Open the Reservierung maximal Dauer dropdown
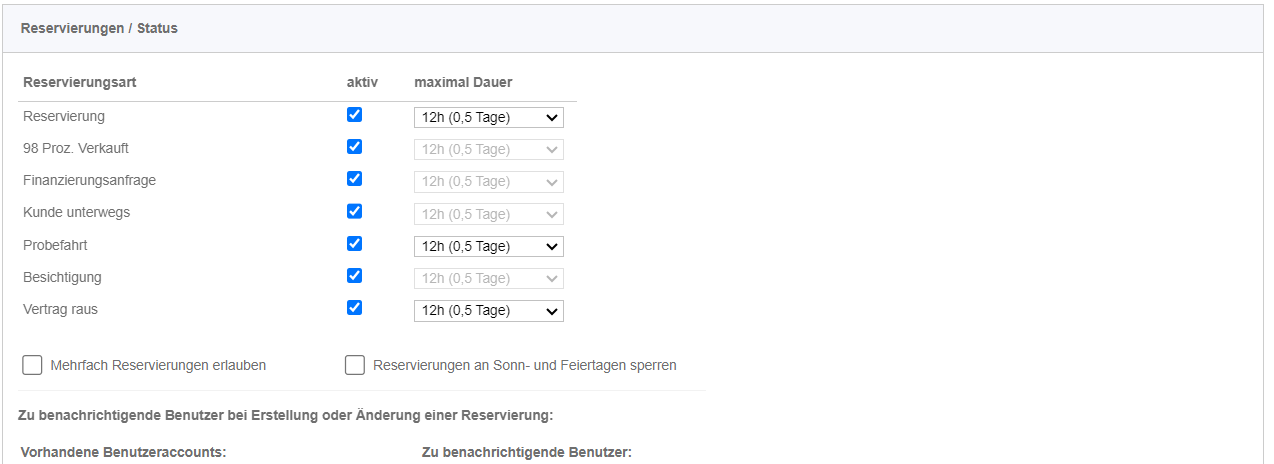Image resolution: width=1274 pixels, height=464 pixels. [x=489, y=118]
